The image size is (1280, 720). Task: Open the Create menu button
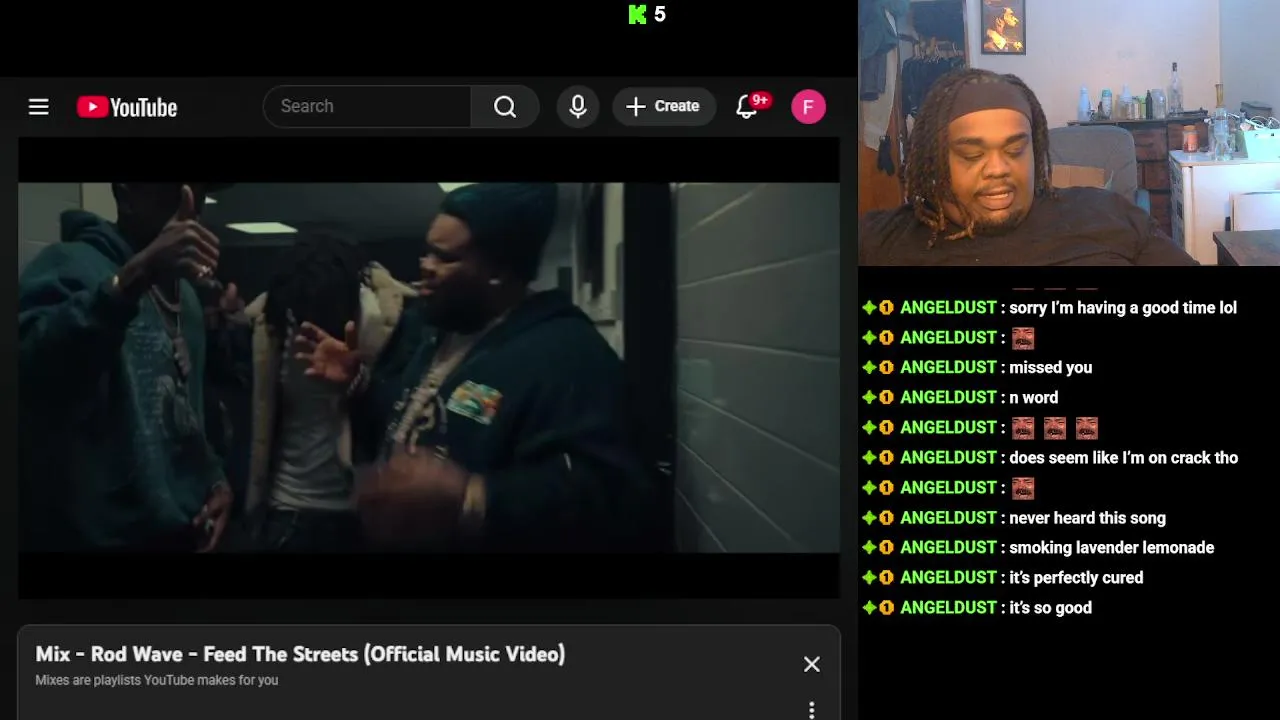(663, 106)
